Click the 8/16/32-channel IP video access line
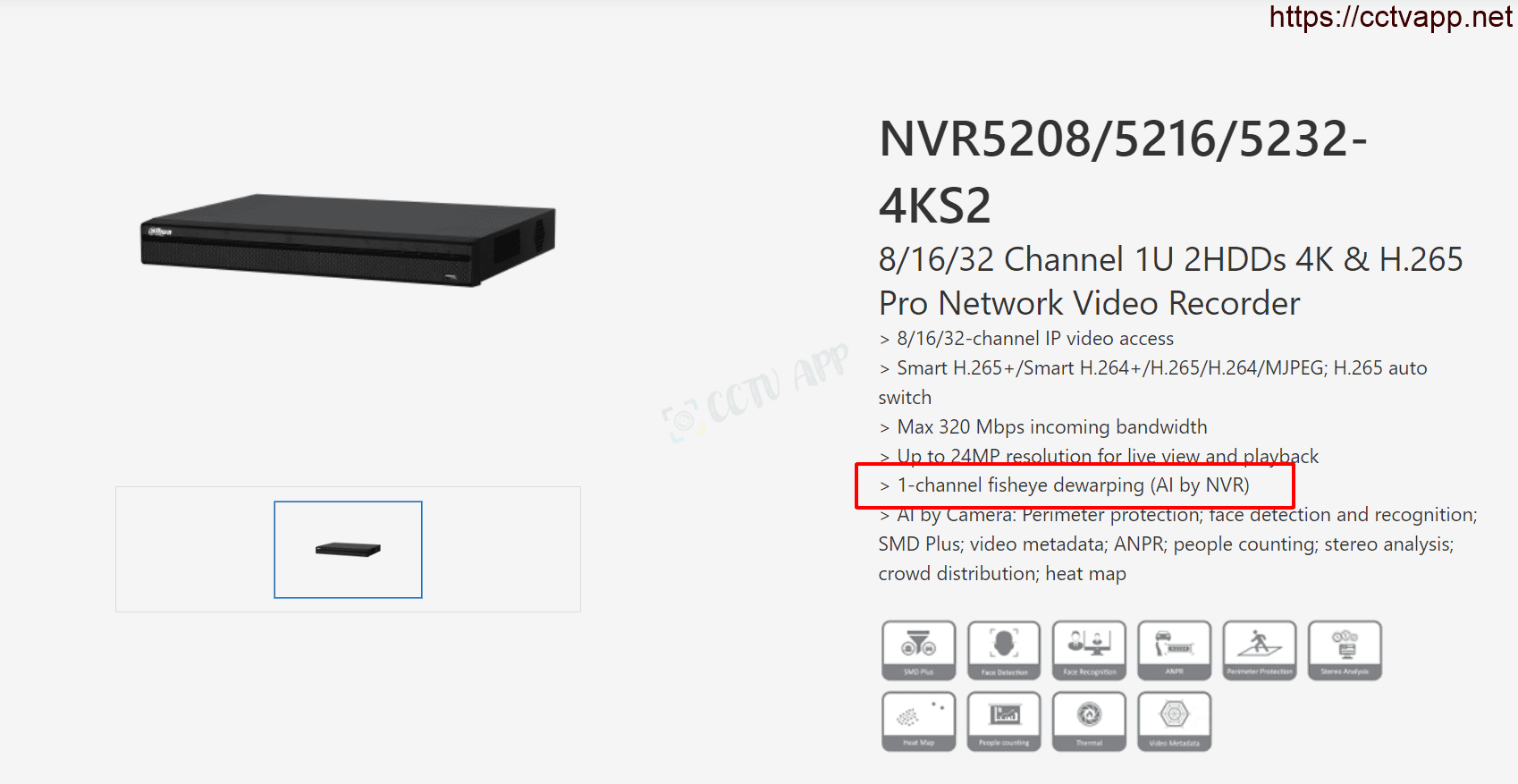 [x=1026, y=339]
